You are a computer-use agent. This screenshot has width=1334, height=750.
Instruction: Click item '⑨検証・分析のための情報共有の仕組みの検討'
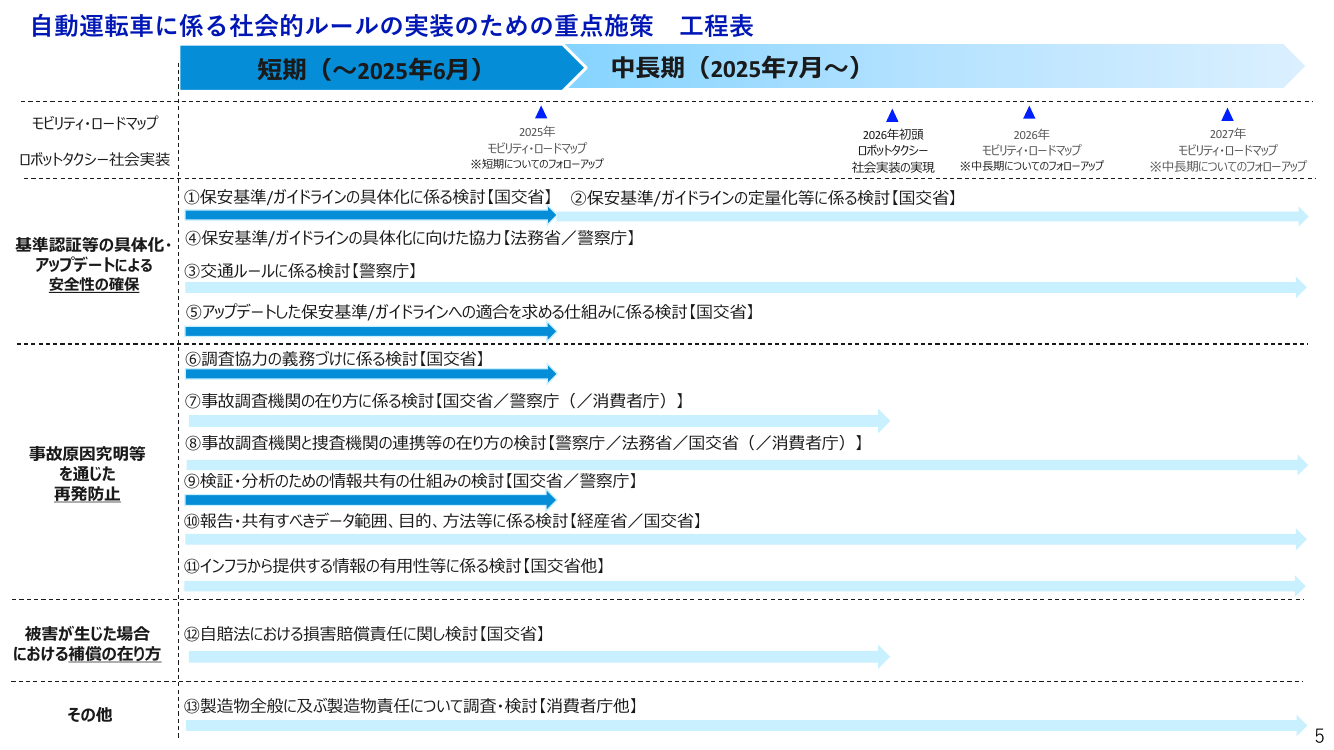tap(411, 481)
